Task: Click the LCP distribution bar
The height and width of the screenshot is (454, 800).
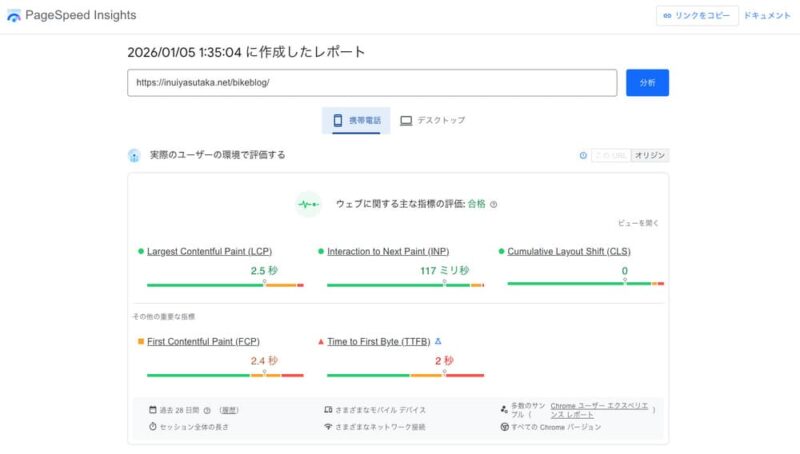Action: point(225,285)
